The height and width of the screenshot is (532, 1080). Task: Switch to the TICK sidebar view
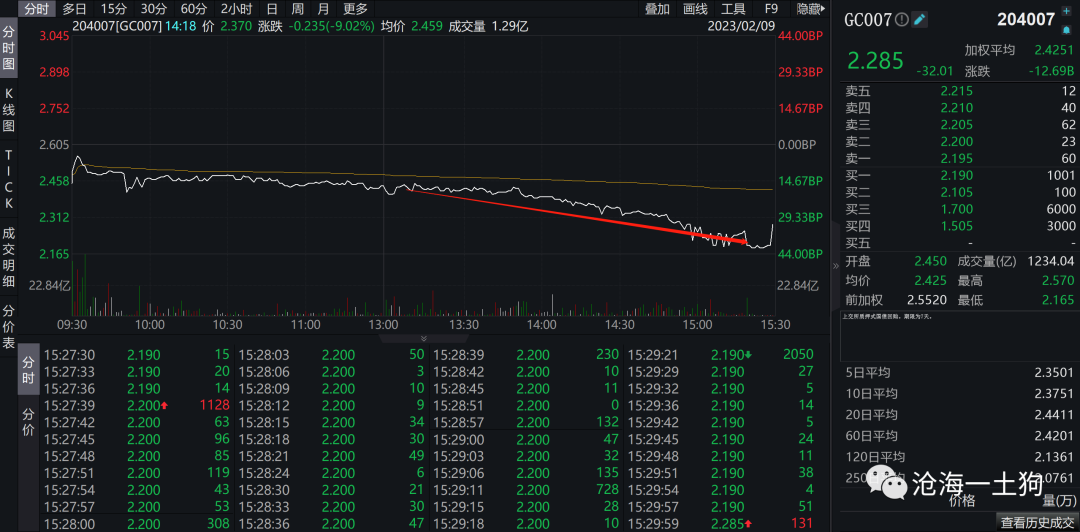(x=9, y=180)
